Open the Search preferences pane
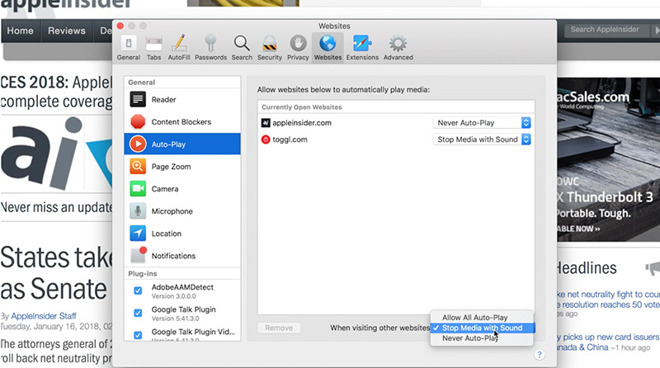Viewport: 660px width, 368px height. click(x=242, y=48)
